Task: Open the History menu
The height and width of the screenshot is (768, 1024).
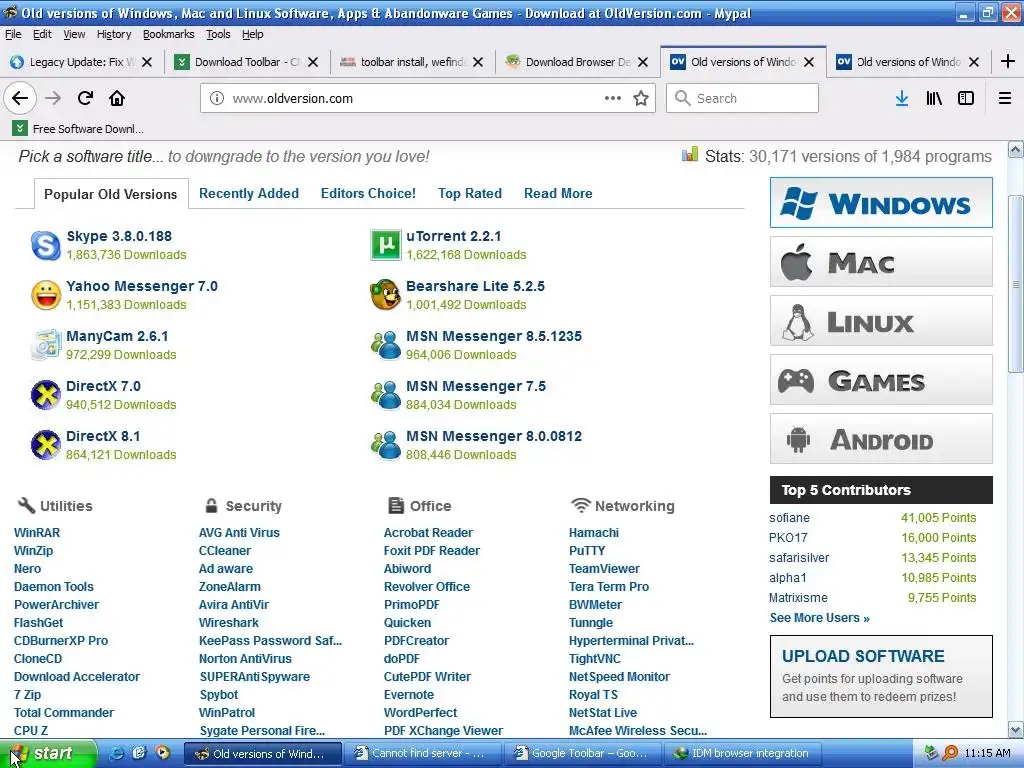Action: click(x=114, y=34)
